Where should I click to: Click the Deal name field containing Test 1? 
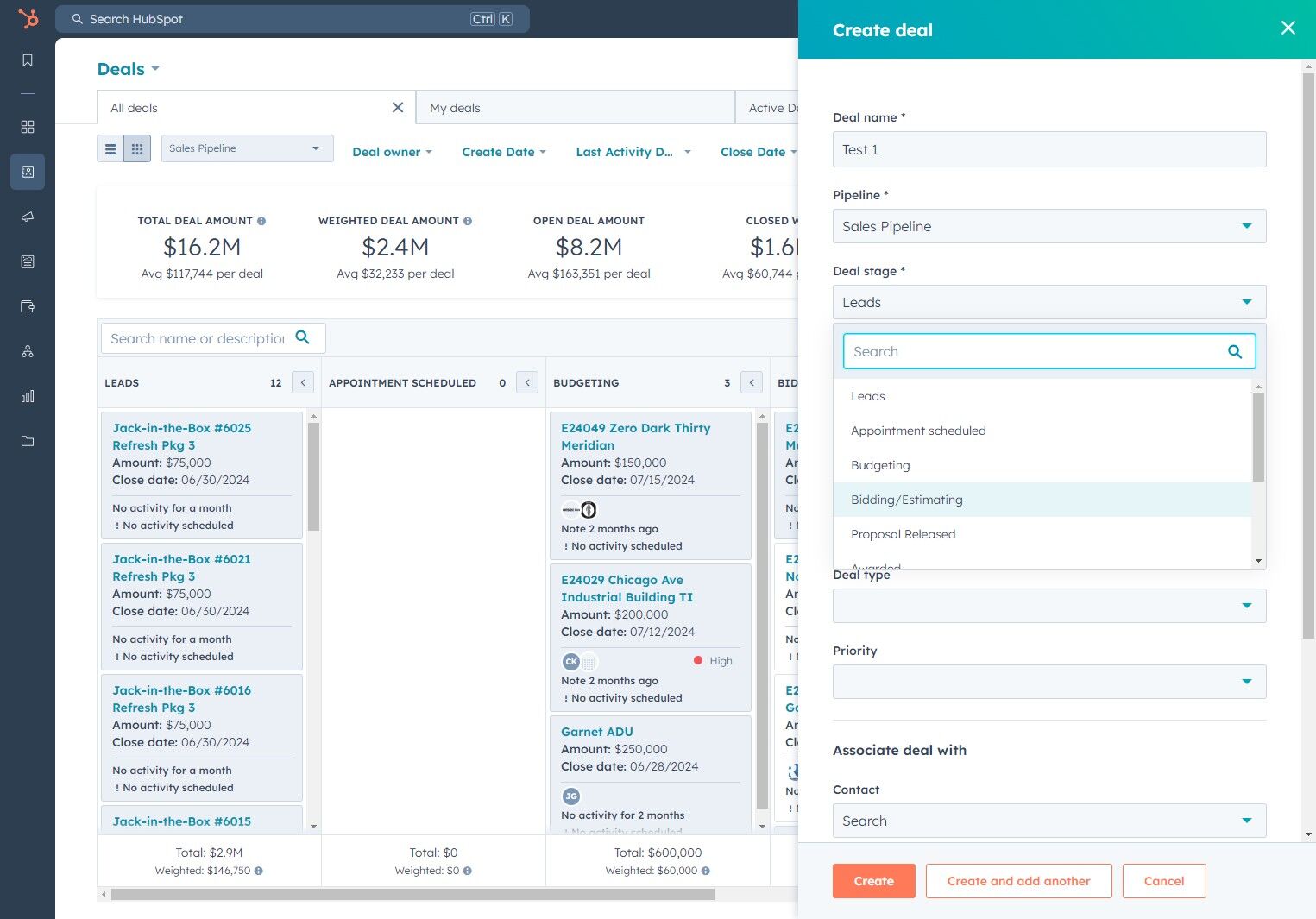coord(1049,149)
